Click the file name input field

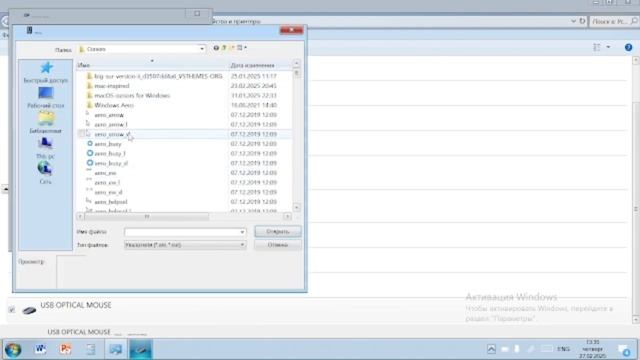coord(182,232)
